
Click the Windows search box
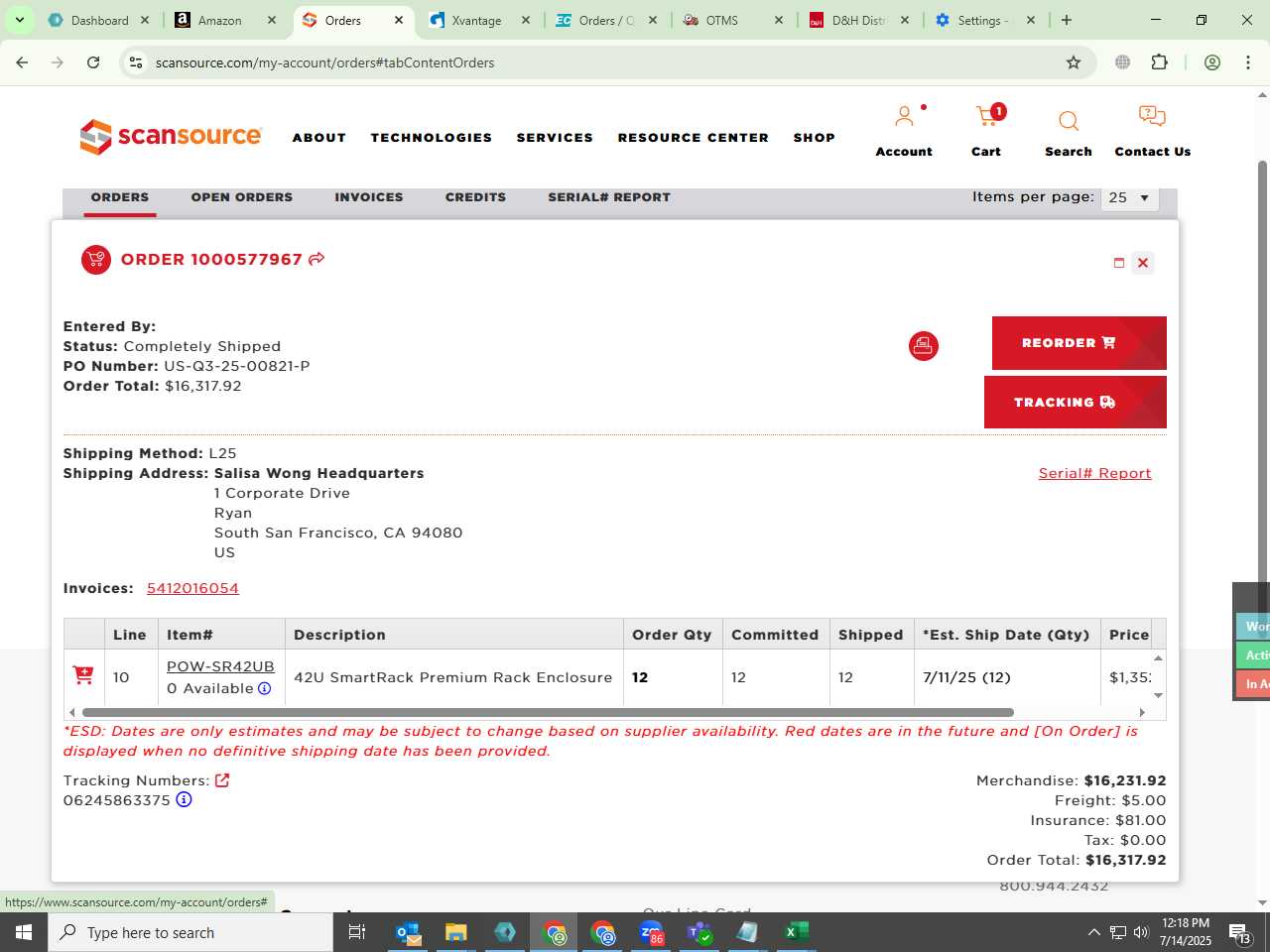pyautogui.click(x=190, y=932)
